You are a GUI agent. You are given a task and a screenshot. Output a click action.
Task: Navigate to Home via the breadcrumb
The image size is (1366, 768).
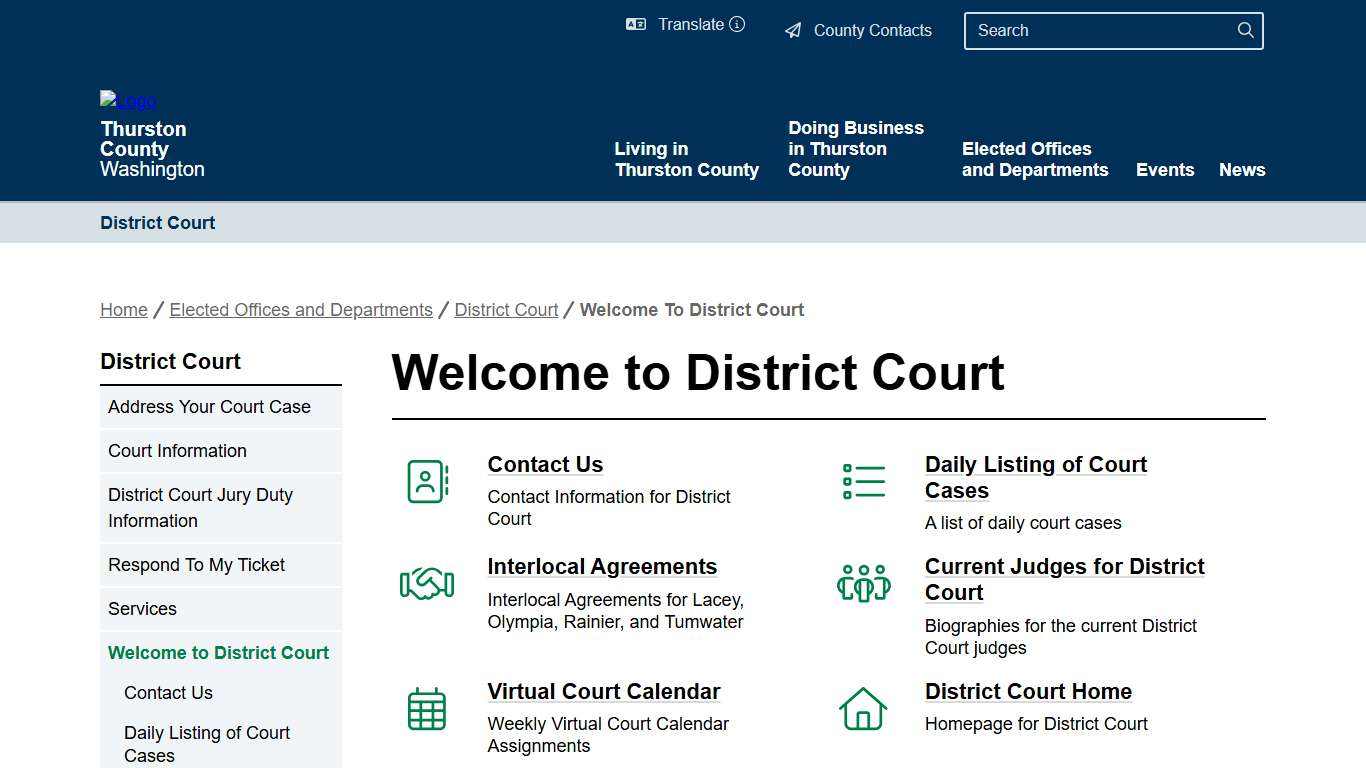pos(123,310)
